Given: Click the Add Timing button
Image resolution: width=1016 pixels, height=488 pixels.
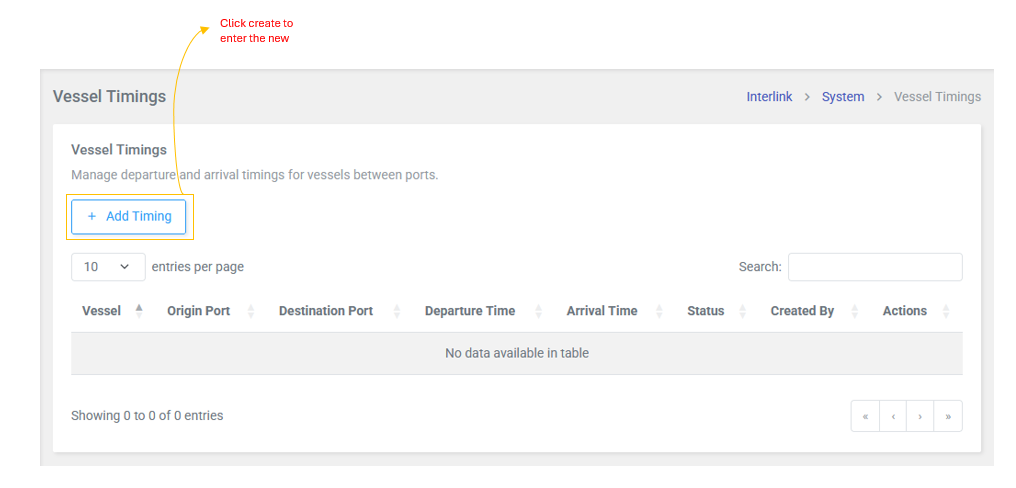Looking at the screenshot, I should 129,216.
